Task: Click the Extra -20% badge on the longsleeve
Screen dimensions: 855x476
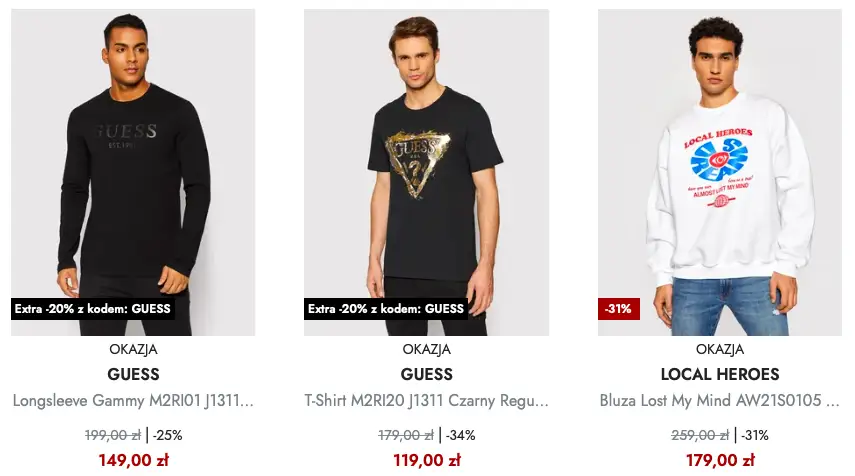Action: click(x=93, y=309)
